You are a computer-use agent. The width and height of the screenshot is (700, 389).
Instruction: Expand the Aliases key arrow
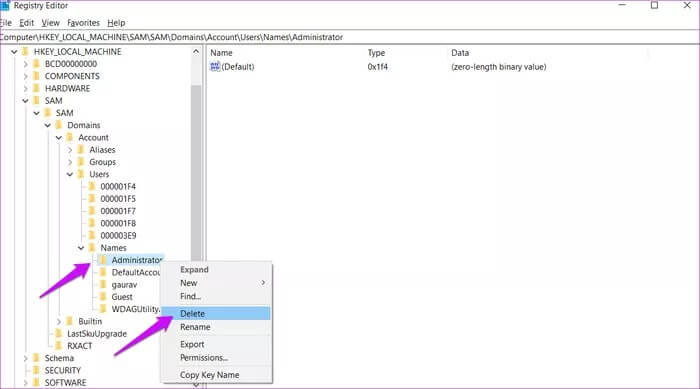70,150
